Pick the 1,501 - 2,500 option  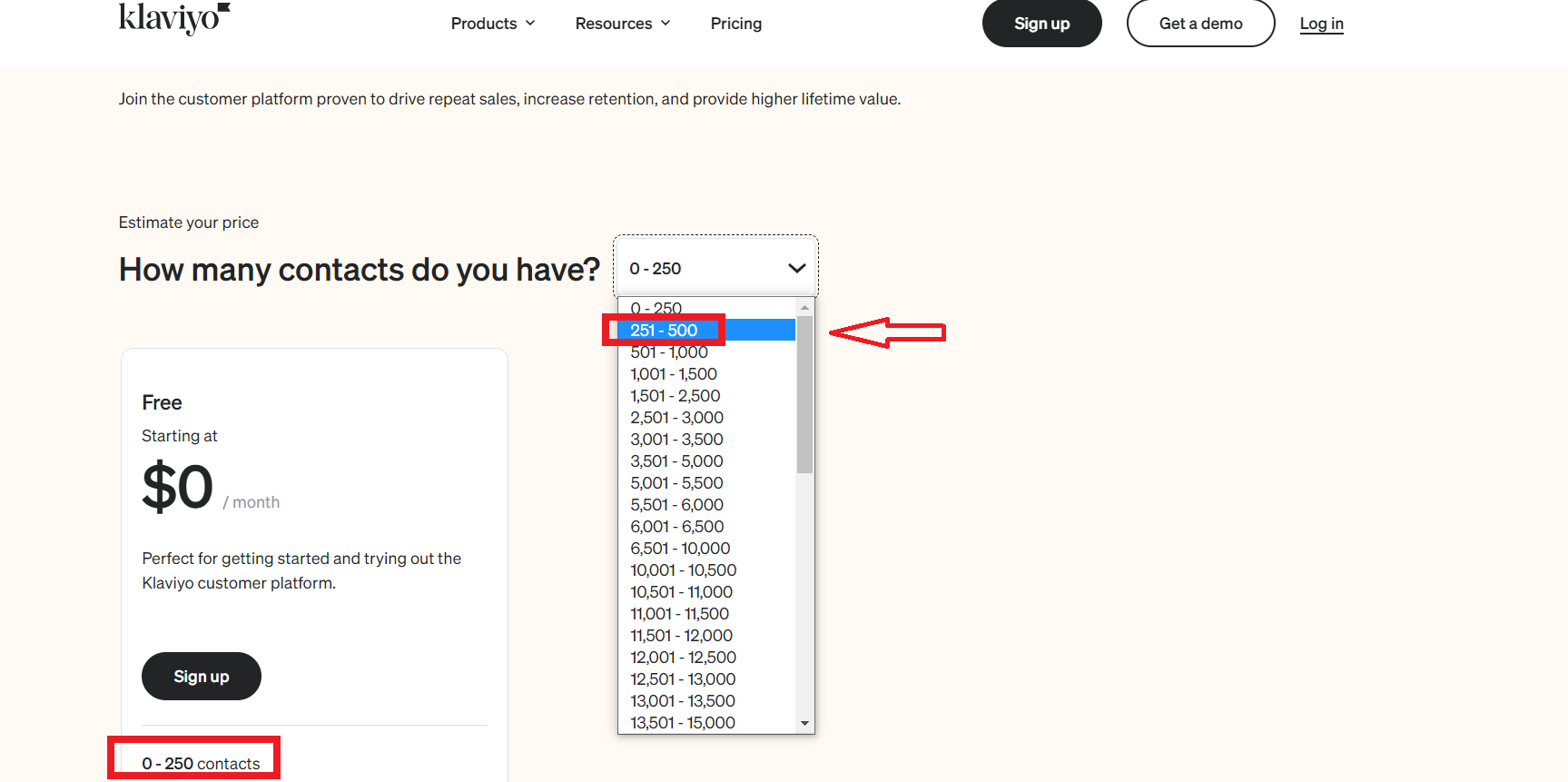[706, 396]
